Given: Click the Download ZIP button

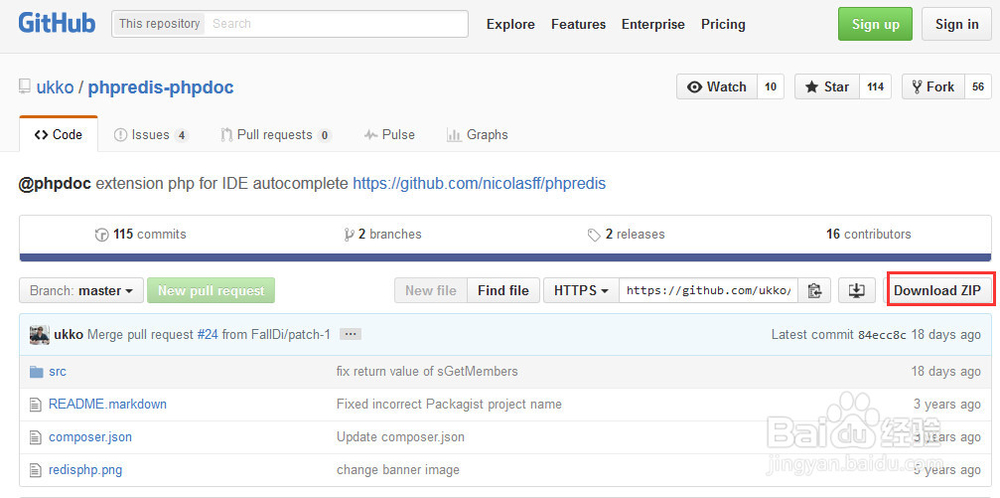Looking at the screenshot, I should [x=937, y=291].
